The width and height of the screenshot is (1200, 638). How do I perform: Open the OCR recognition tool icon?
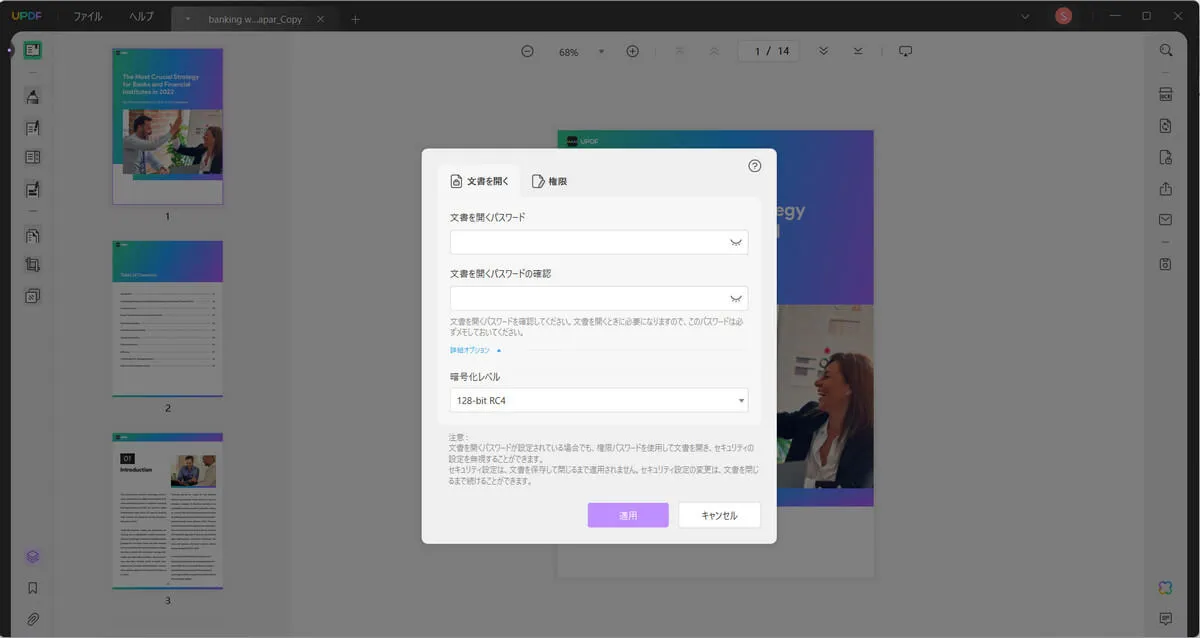click(1165, 95)
